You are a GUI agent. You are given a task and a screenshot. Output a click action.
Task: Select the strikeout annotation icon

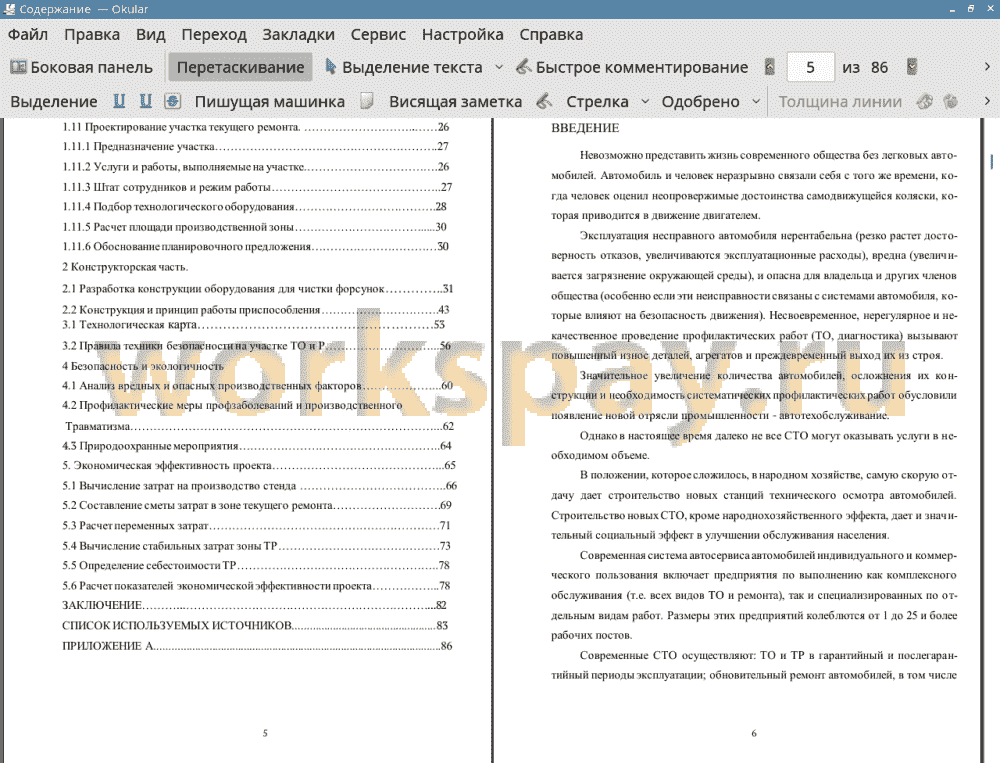172,101
